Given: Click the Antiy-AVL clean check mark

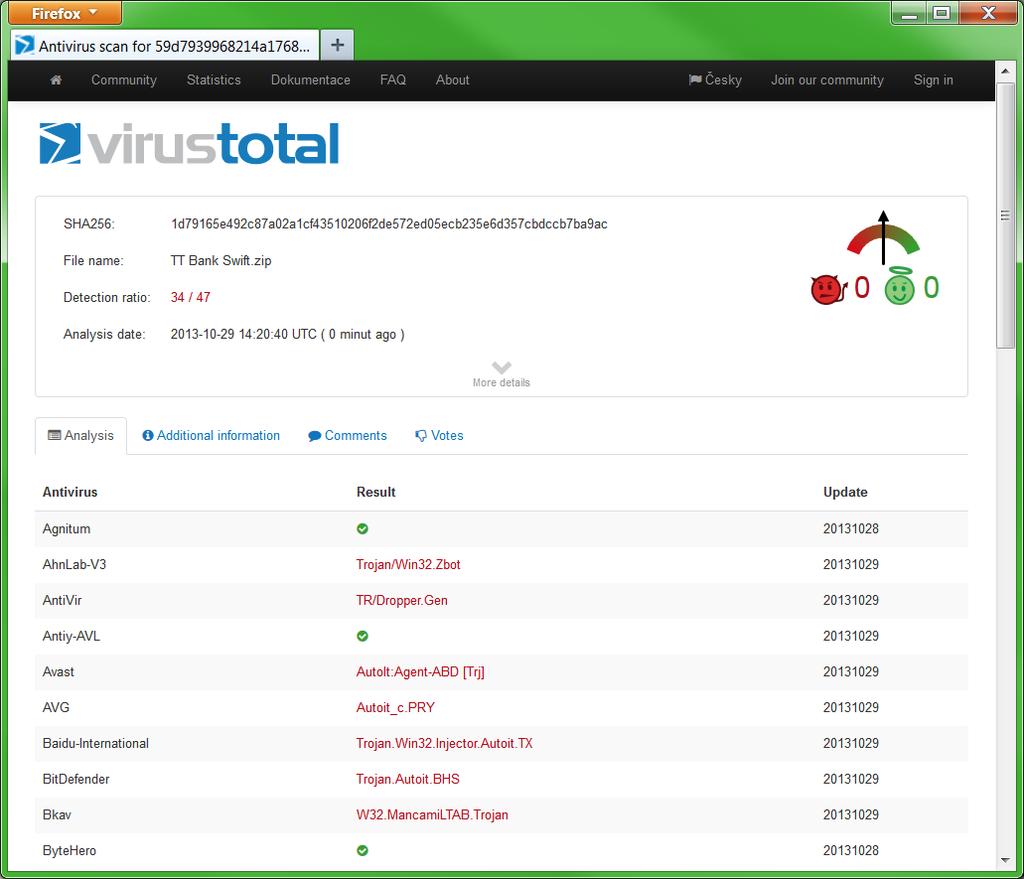Looking at the screenshot, I should click(362, 636).
